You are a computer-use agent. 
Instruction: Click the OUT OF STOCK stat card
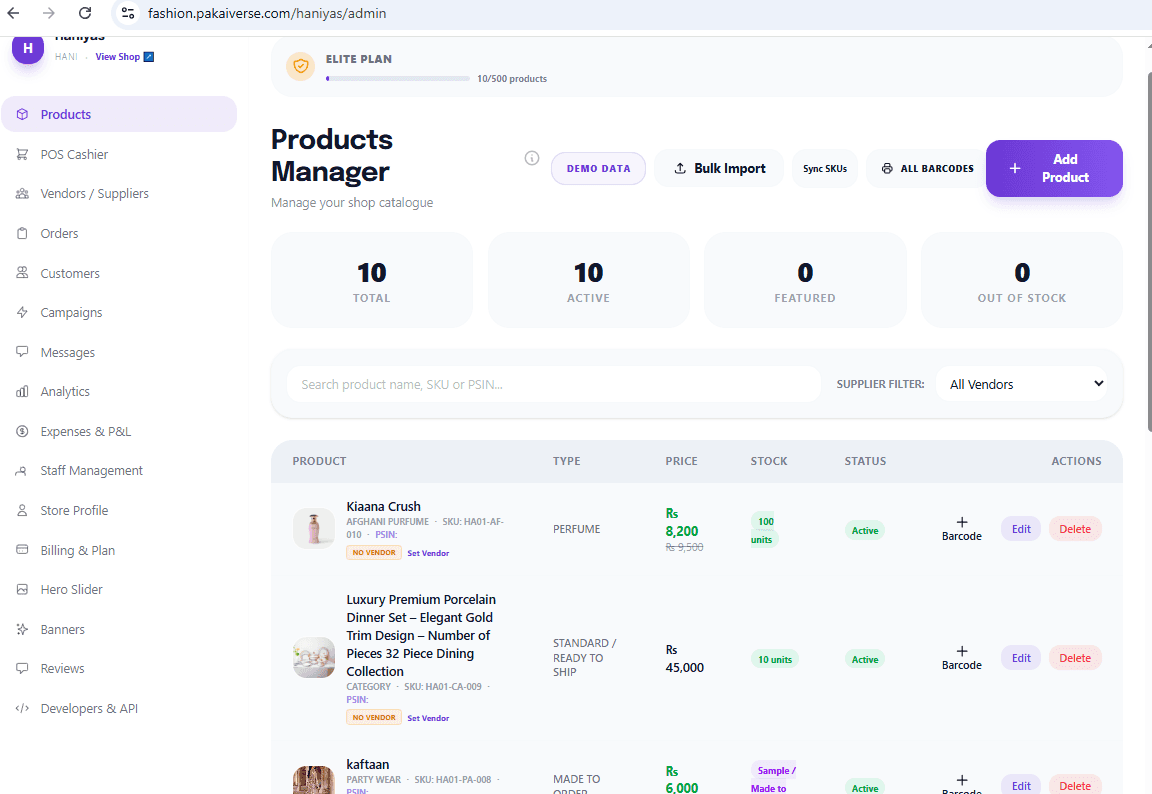[1021, 280]
